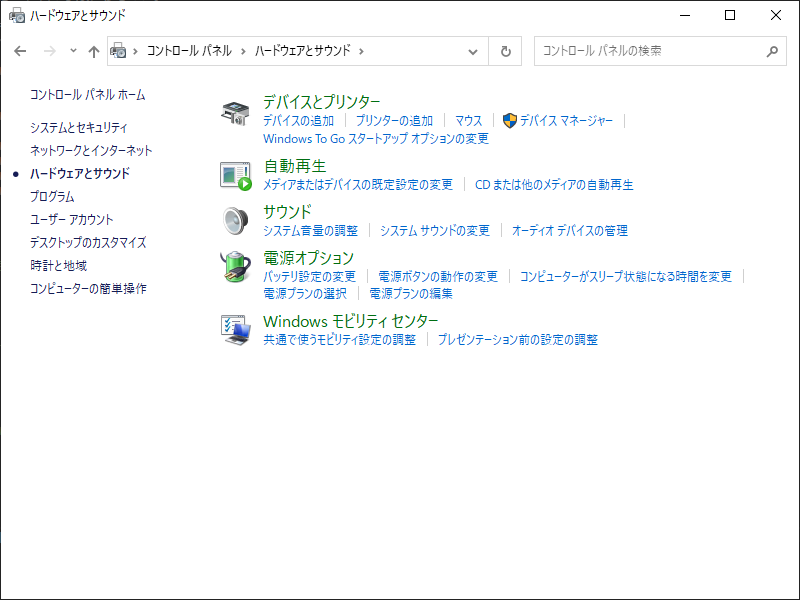The width and height of the screenshot is (800, 600).
Task: Open デスクトップのカスタマイズ category
Action: click(x=88, y=242)
